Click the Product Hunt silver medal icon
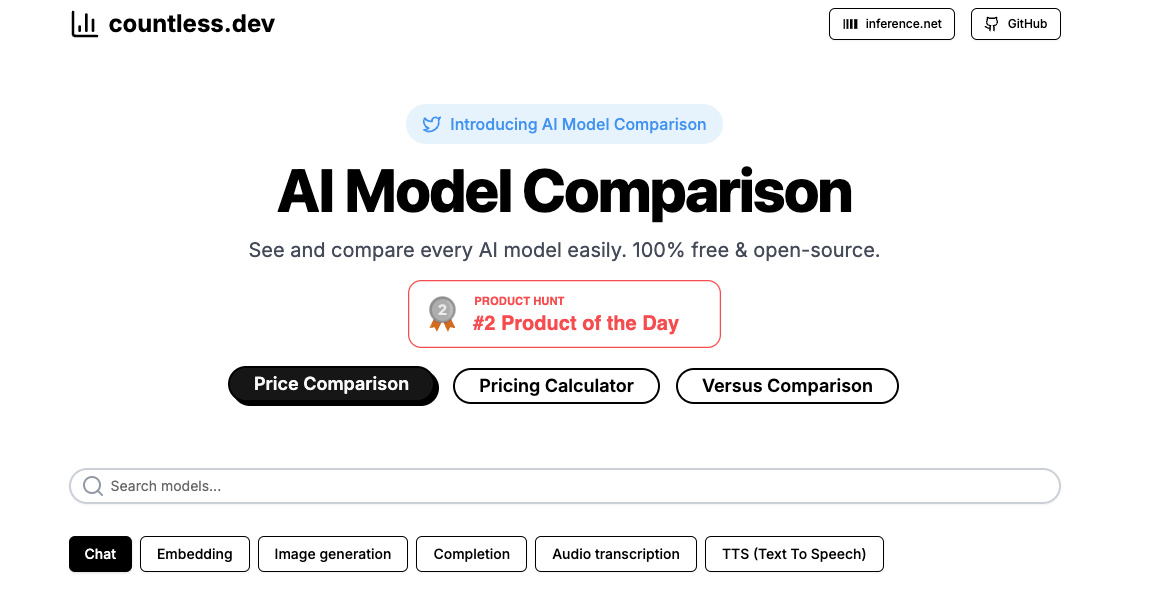 [442, 313]
